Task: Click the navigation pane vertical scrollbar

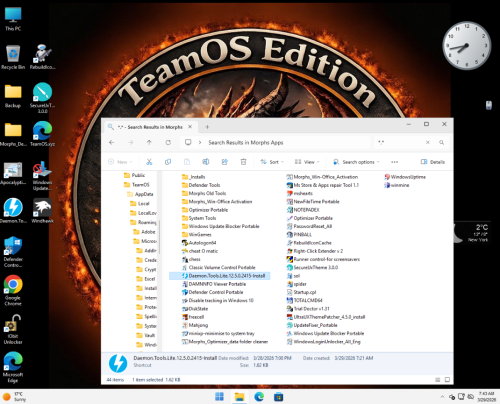Action: [x=159, y=237]
